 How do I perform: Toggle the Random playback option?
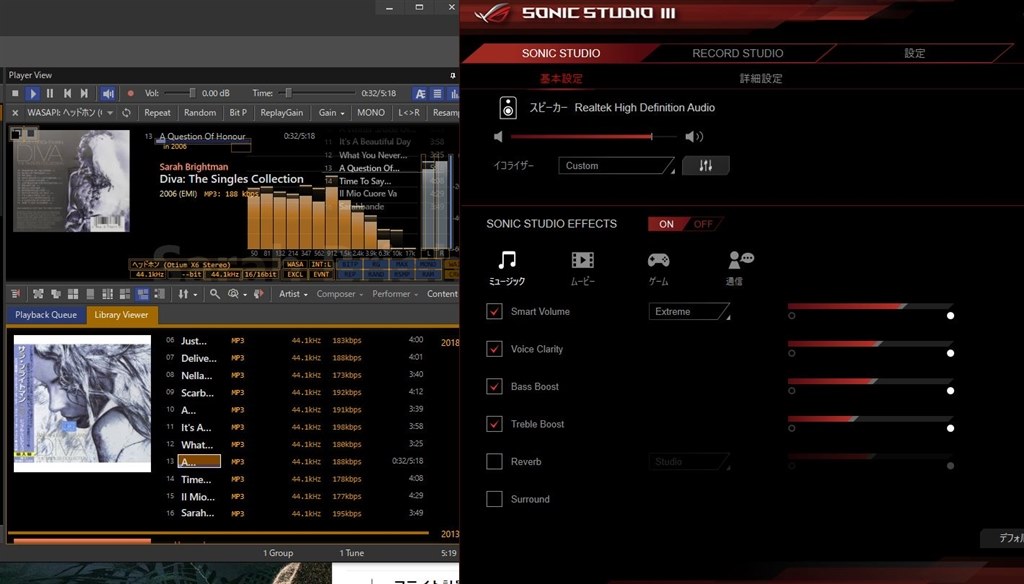(x=200, y=112)
